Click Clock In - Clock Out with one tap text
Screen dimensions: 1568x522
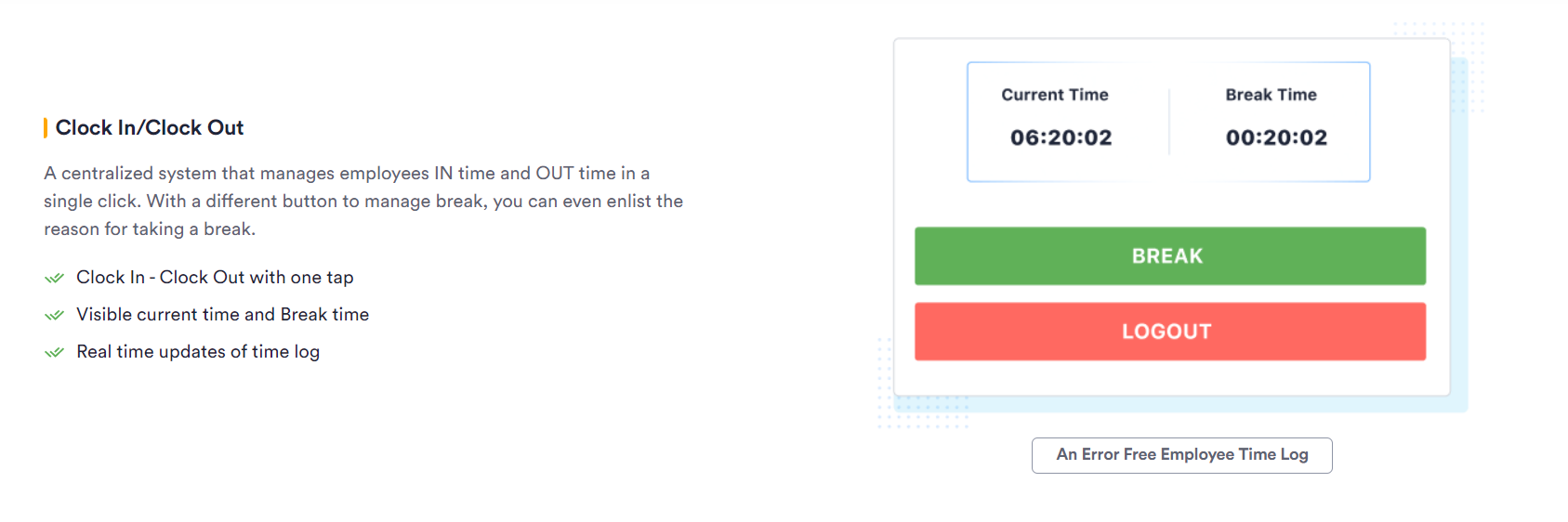point(215,278)
